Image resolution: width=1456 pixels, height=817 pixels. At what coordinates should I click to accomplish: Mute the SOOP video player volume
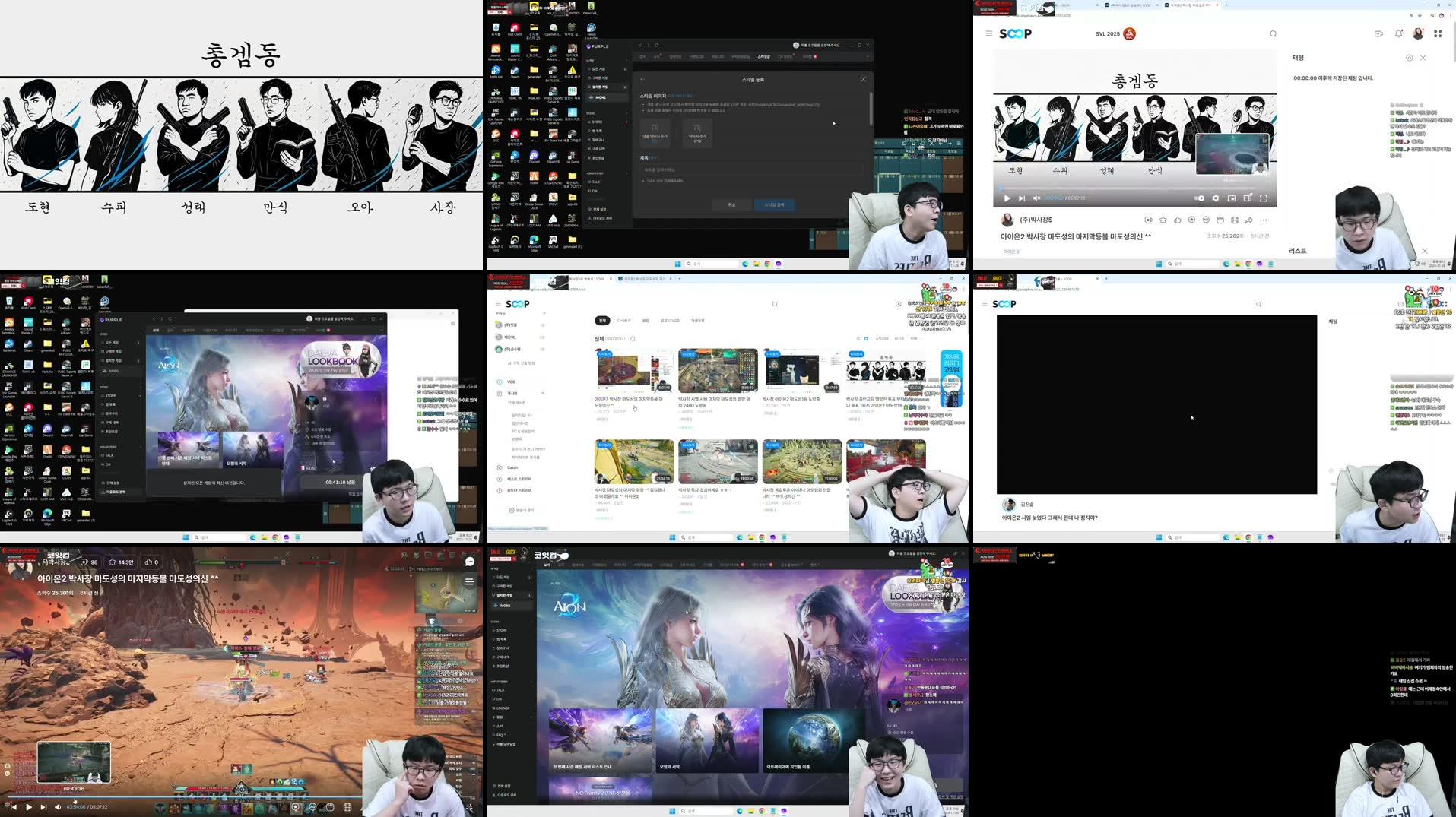[1036, 198]
